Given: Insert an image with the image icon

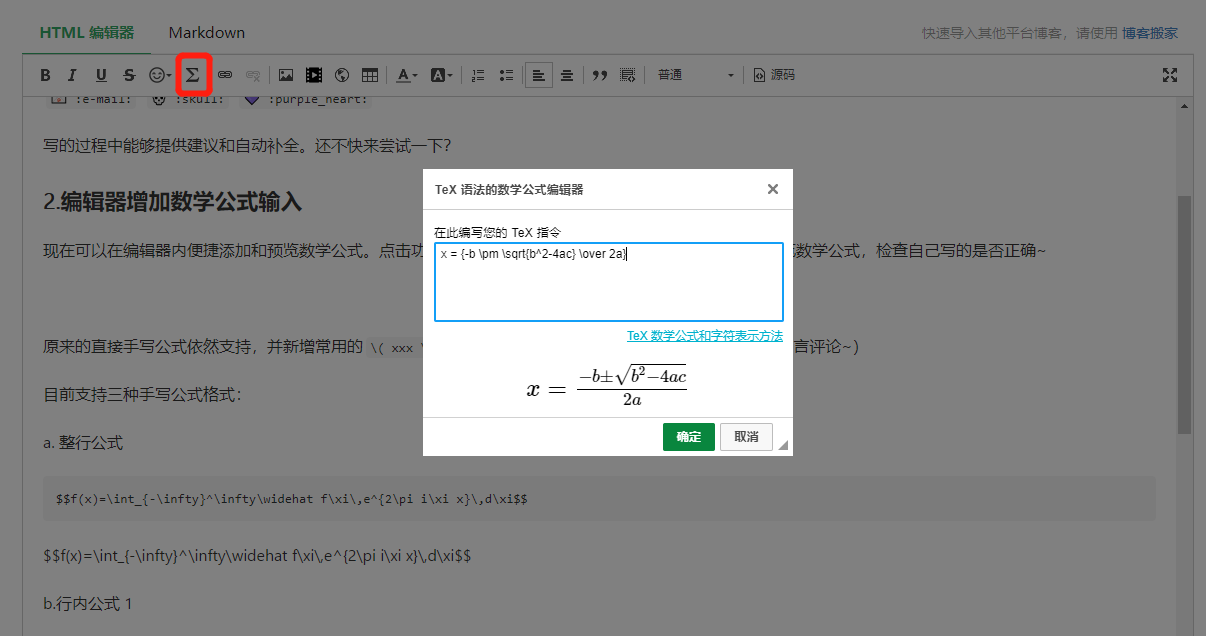Looking at the screenshot, I should (x=287, y=74).
